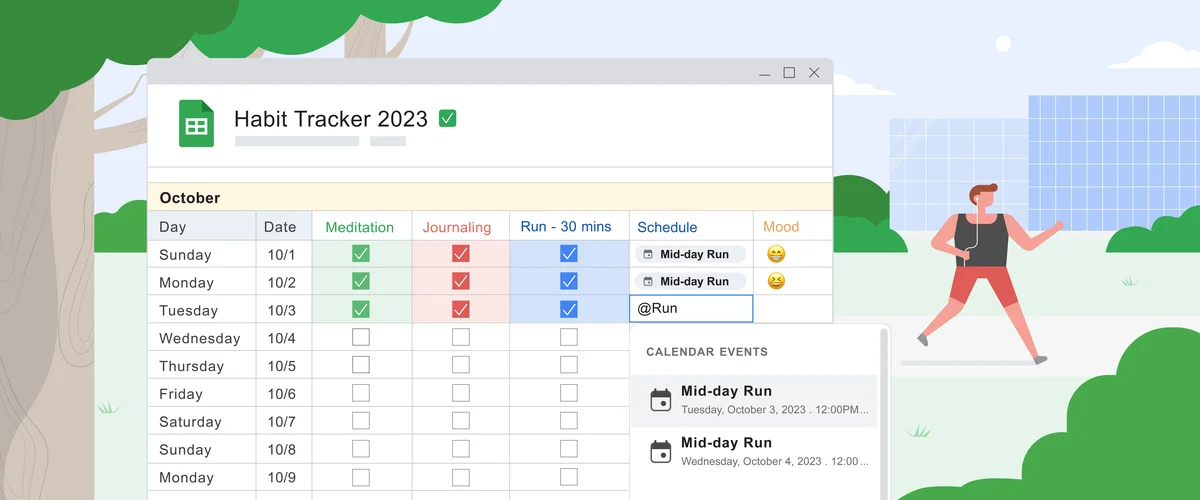1200x500 pixels.
Task: Open Sunday 10/1 Mid-day Run smart chip
Action: [691, 254]
